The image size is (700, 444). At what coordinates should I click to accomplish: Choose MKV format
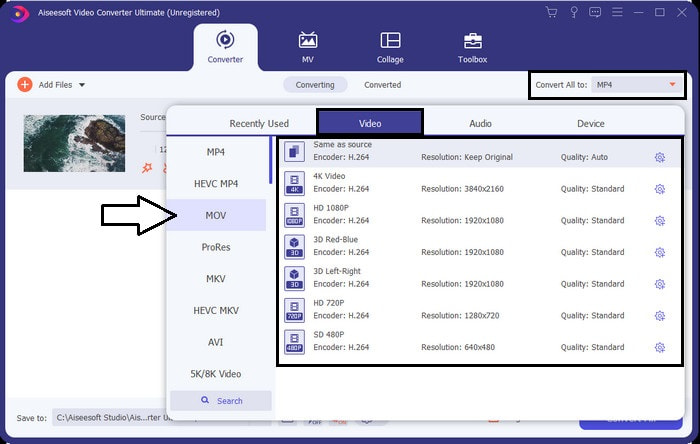click(216, 279)
